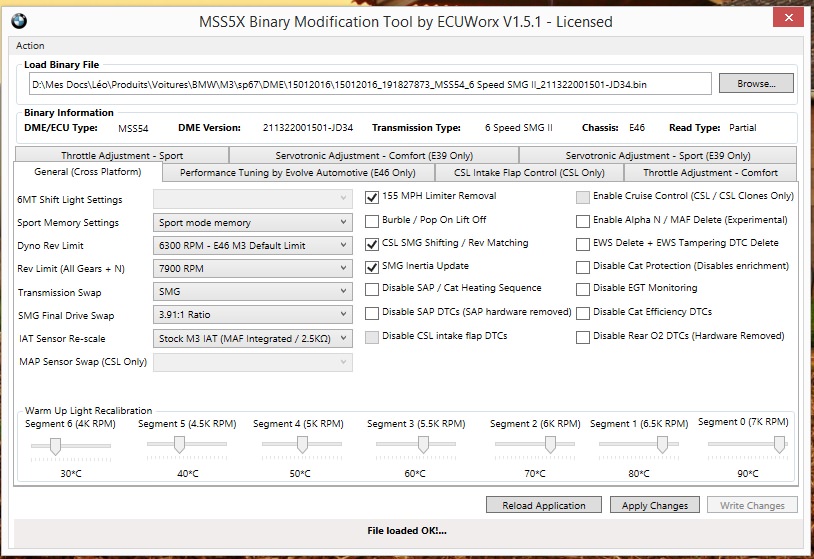814x559 pixels.
Task: Toggle CSL SMG Shifting / Rev Matching
Action: click(372, 244)
